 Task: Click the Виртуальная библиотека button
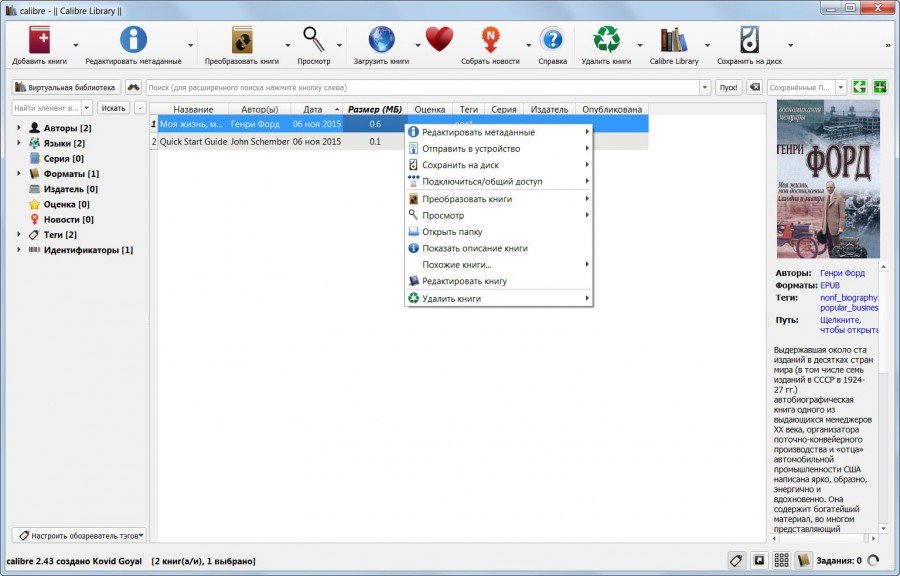coord(66,87)
